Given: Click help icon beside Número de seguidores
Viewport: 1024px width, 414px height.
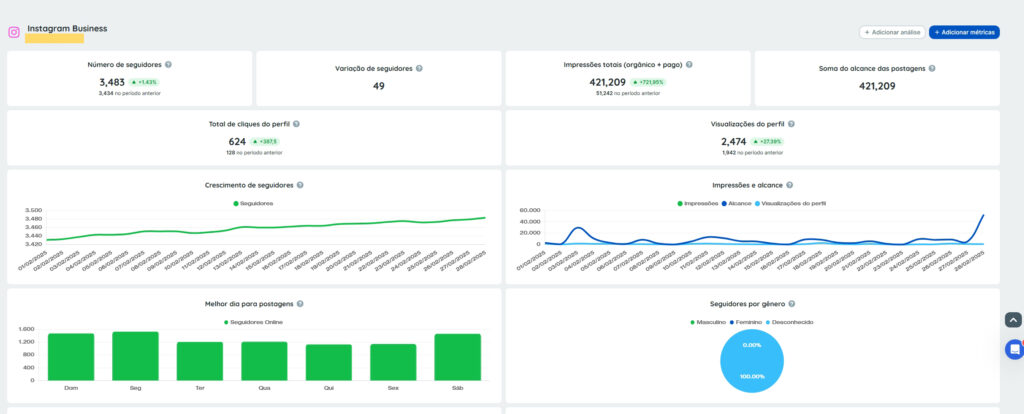Looking at the screenshot, I should pos(168,64).
